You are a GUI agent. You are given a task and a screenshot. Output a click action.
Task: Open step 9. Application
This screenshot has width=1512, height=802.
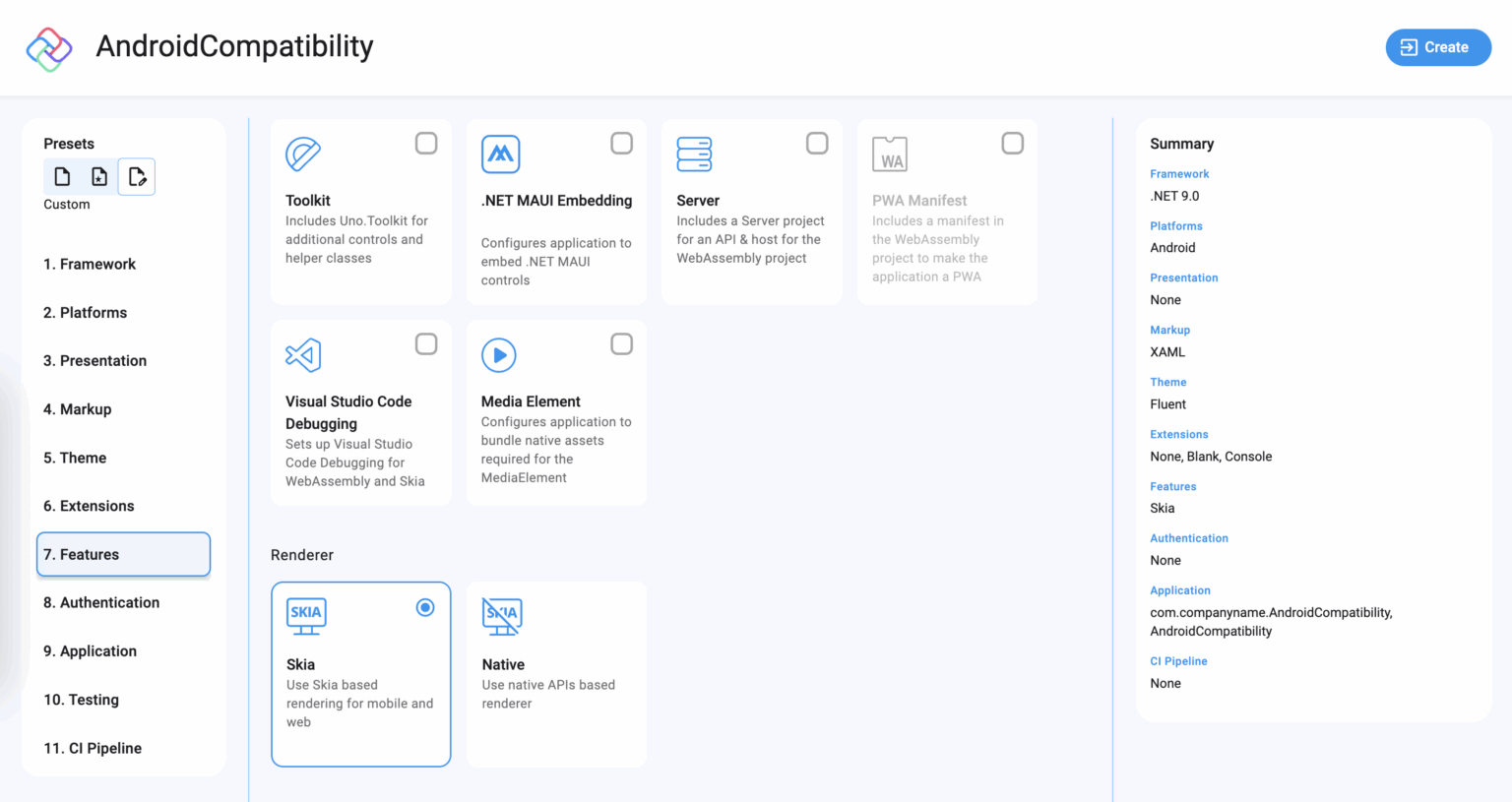(123, 651)
